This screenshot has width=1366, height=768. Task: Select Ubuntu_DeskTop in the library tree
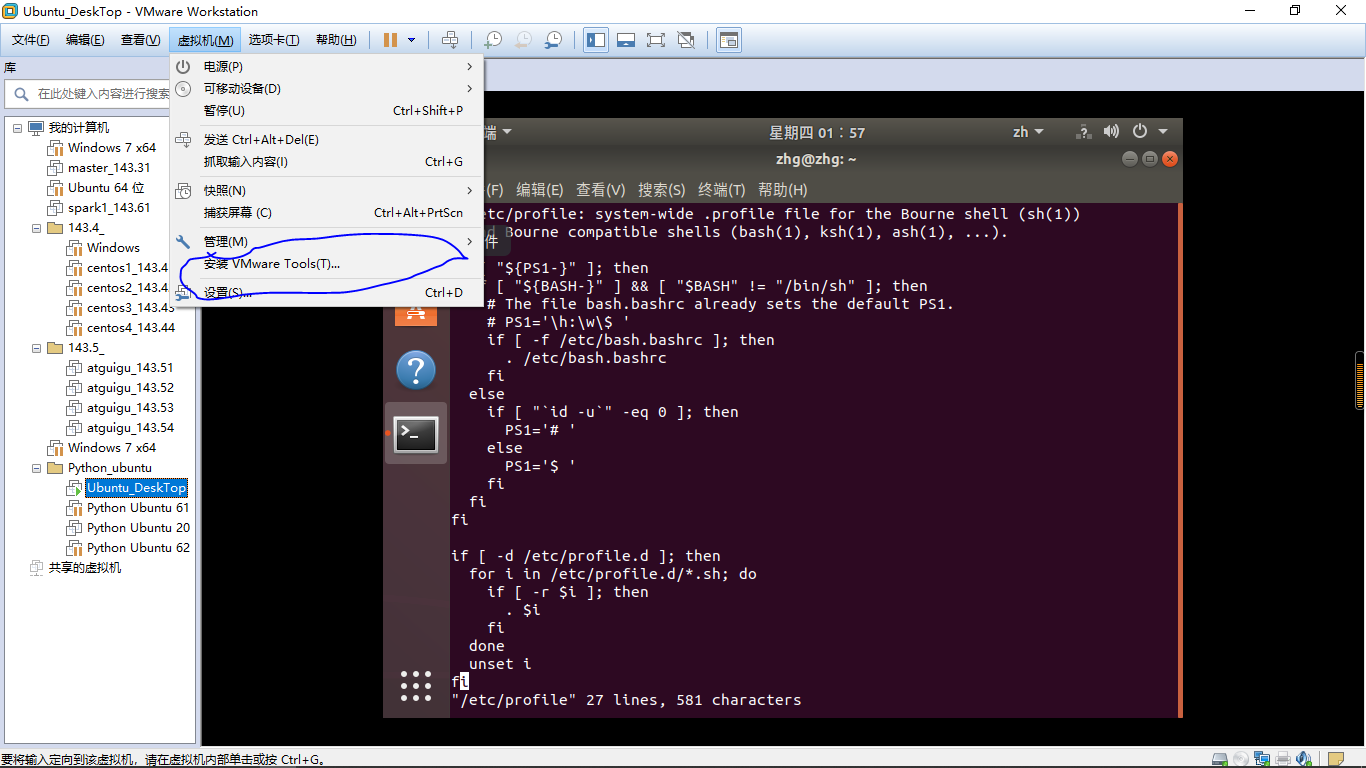[x=136, y=488]
